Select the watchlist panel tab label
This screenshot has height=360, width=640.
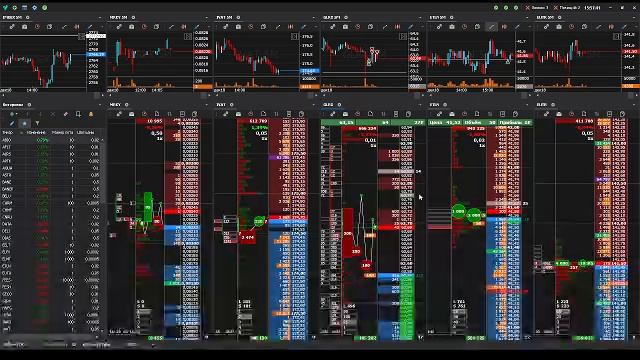(x=13, y=105)
